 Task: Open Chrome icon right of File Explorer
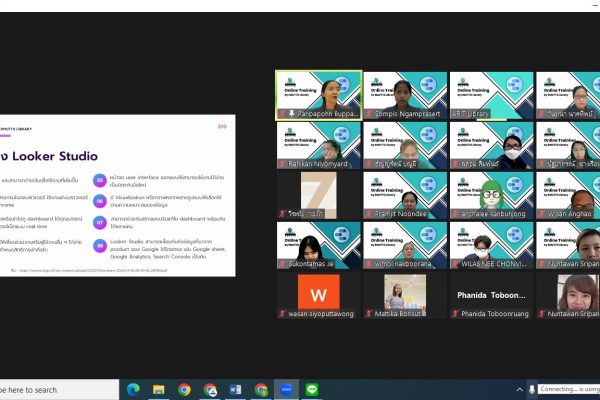click(x=184, y=390)
